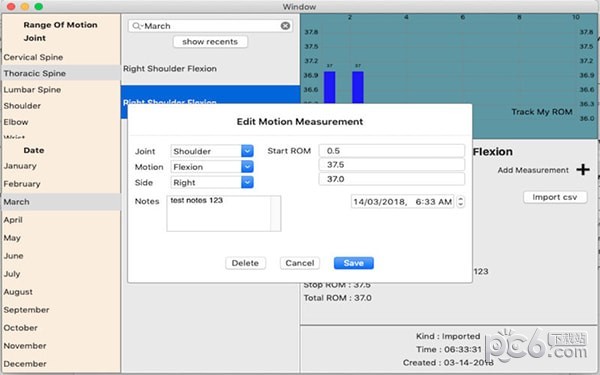
Task: Select Lumbar Spine in joint list
Action: pyautogui.click(x=61, y=90)
